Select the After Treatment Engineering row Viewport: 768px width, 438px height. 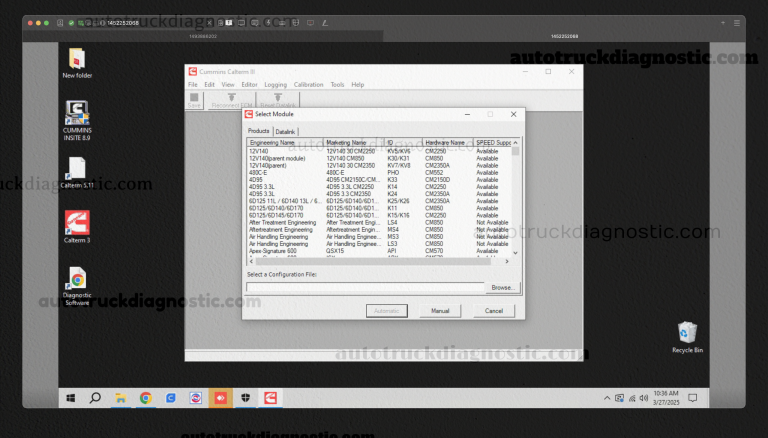click(380, 222)
